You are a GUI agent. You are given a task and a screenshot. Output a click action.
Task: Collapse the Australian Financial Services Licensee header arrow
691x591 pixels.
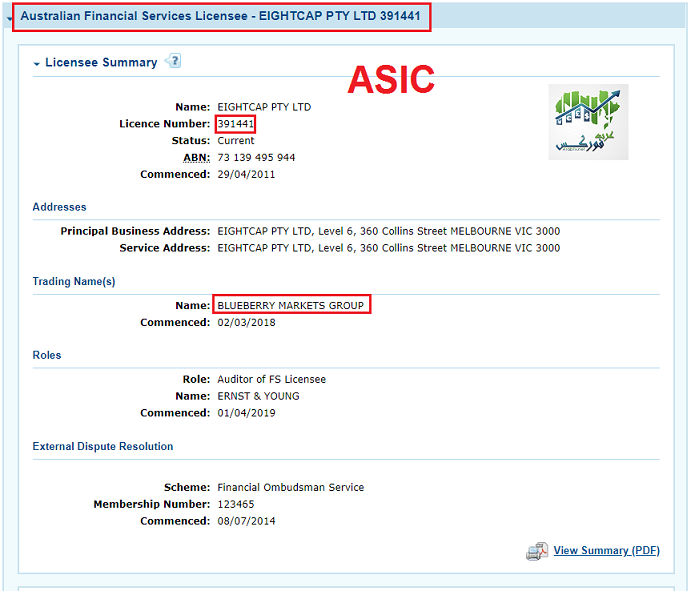point(9,19)
